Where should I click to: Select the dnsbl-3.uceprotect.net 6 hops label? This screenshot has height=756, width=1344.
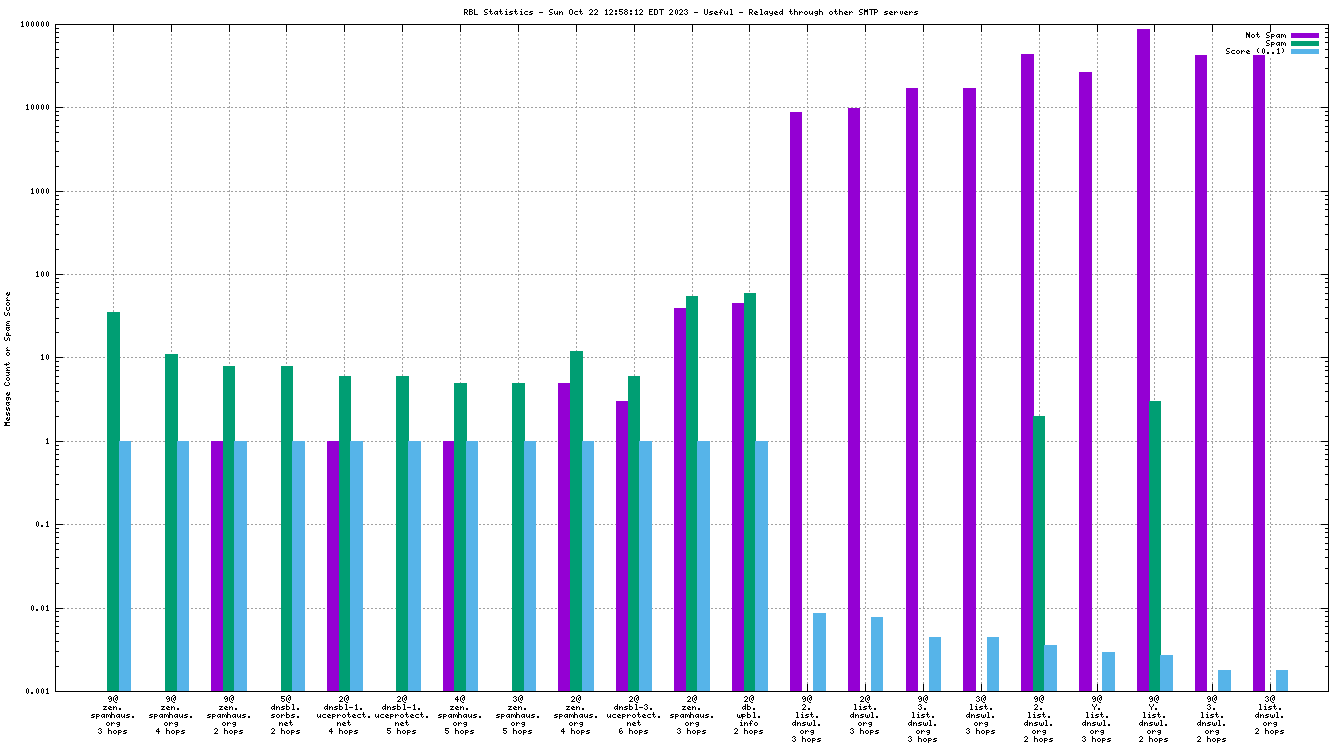point(633,715)
